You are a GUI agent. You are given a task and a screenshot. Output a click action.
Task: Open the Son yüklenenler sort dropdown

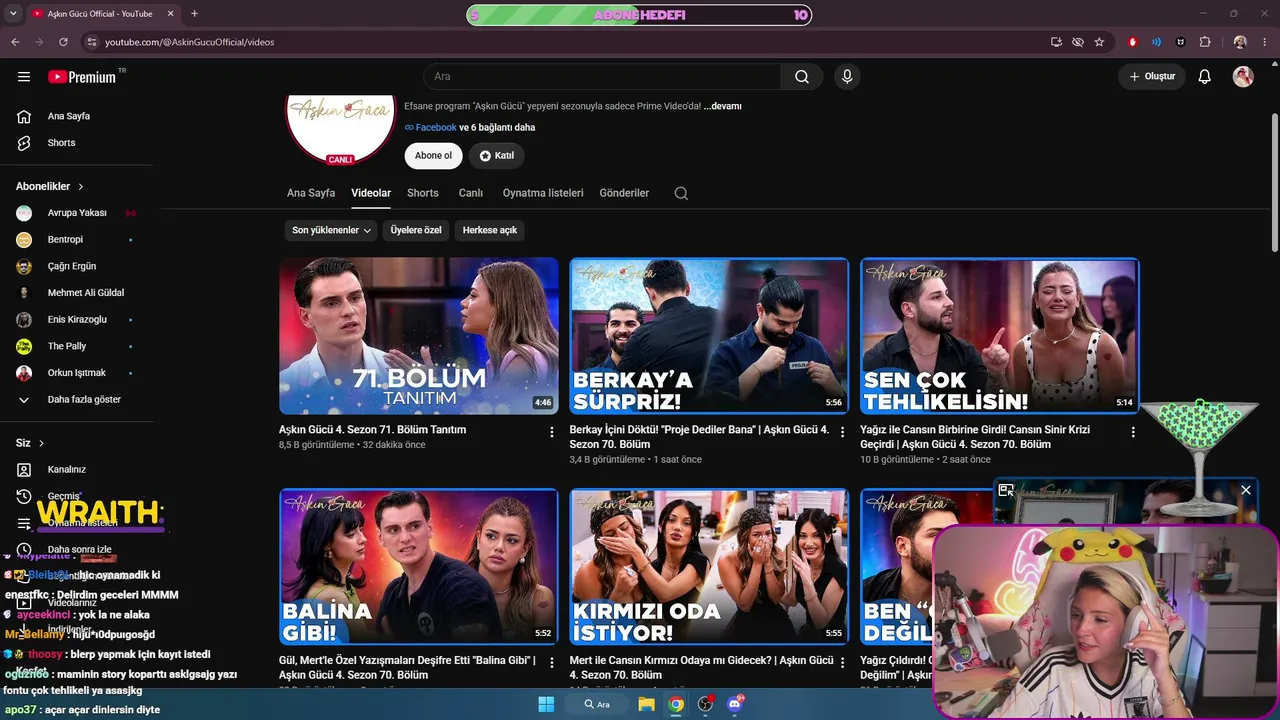coord(331,230)
